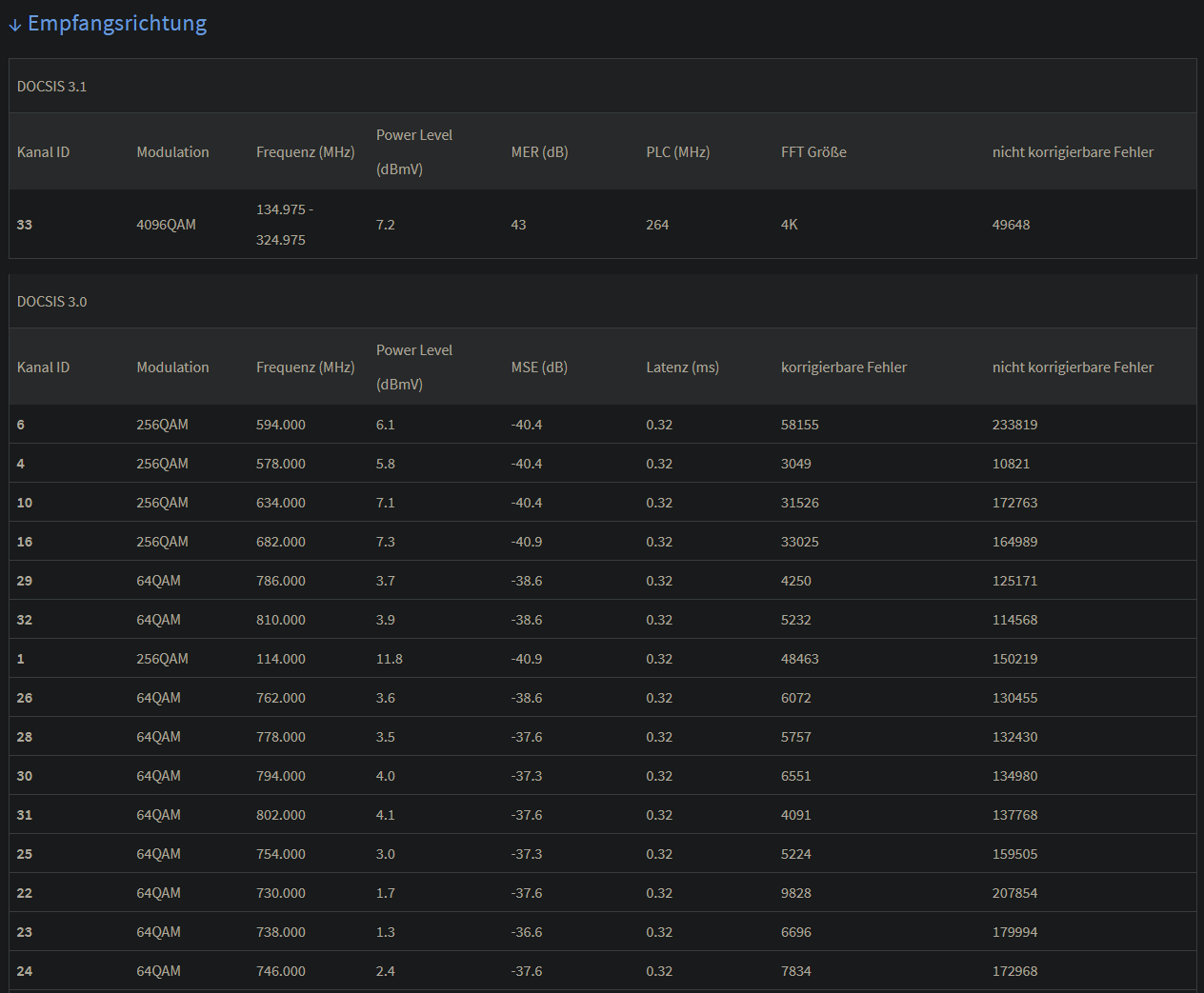Select channel ID 29 cell

click(24, 581)
